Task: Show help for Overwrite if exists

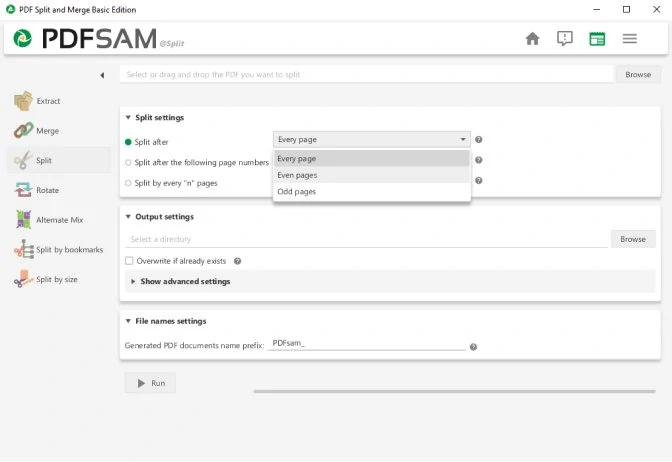Action: coord(237,261)
